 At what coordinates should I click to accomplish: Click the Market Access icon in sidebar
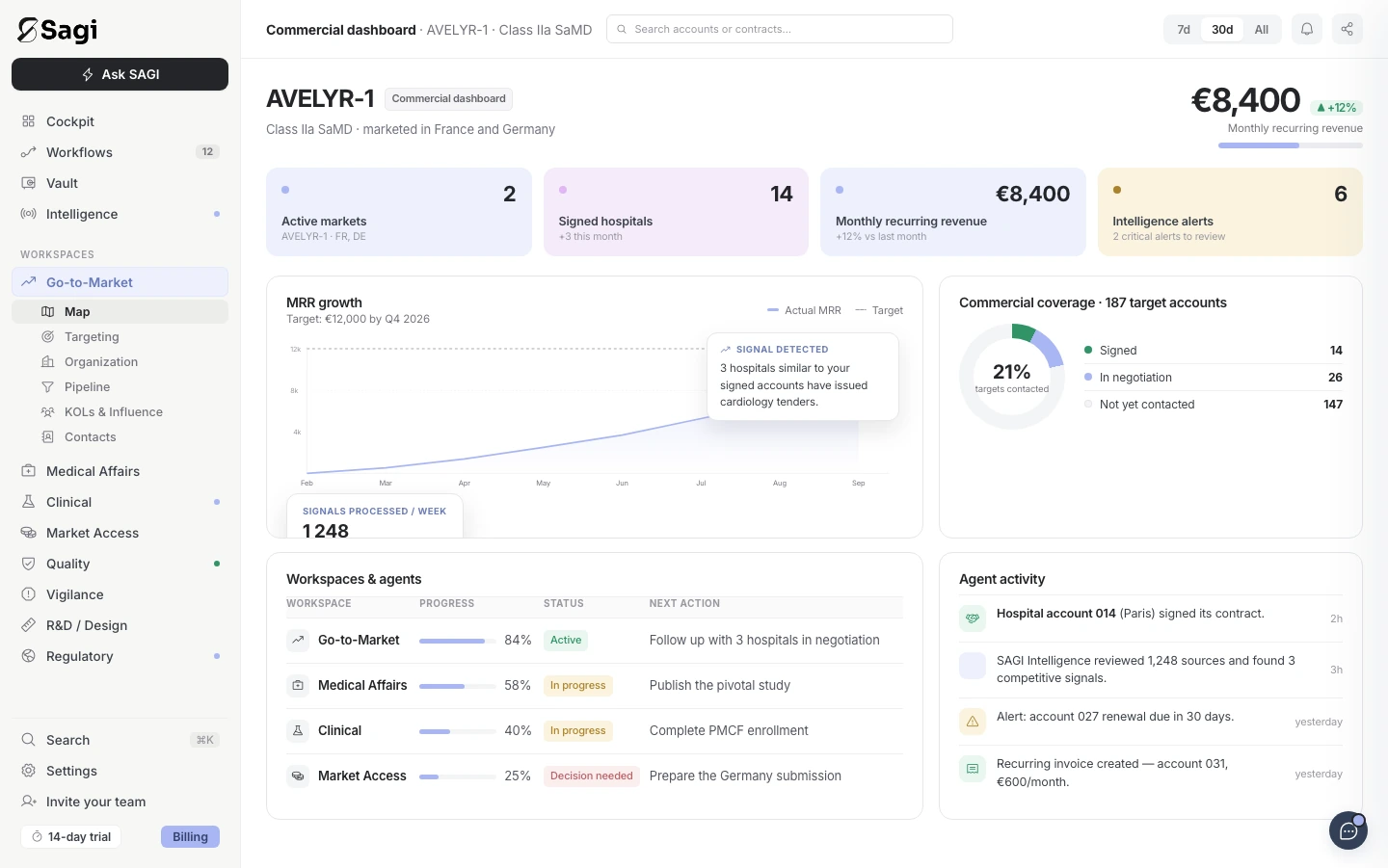[29, 533]
